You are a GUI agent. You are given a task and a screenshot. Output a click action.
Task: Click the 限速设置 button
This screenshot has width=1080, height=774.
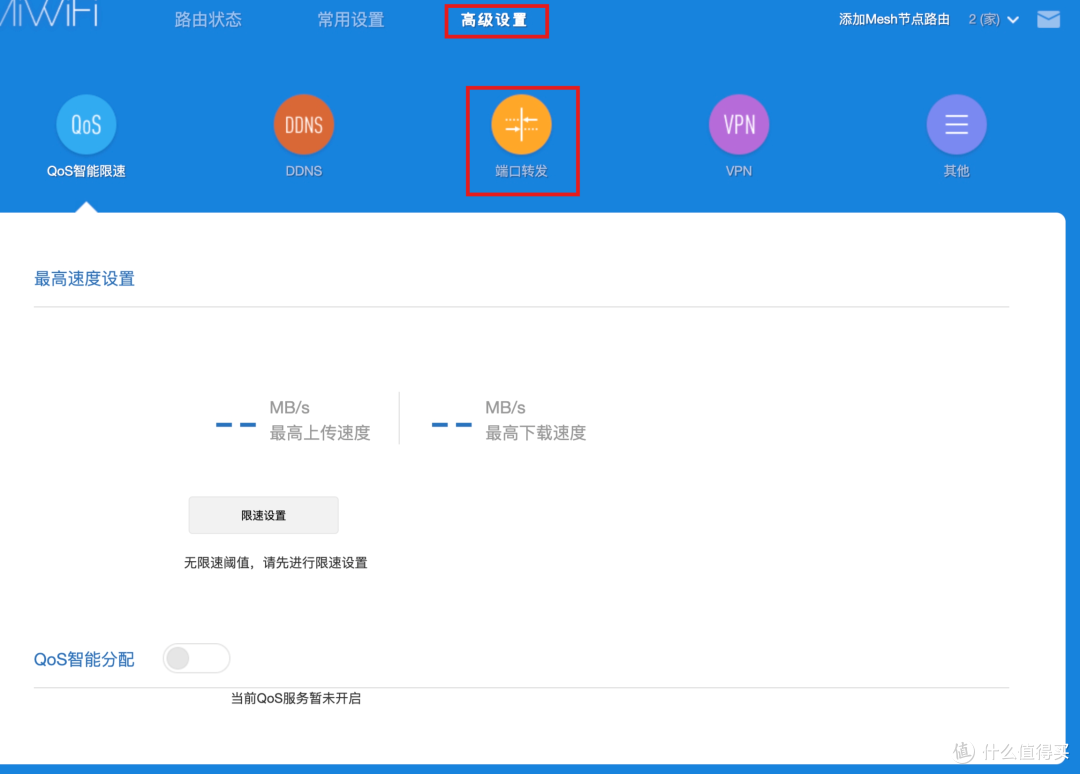[263, 514]
